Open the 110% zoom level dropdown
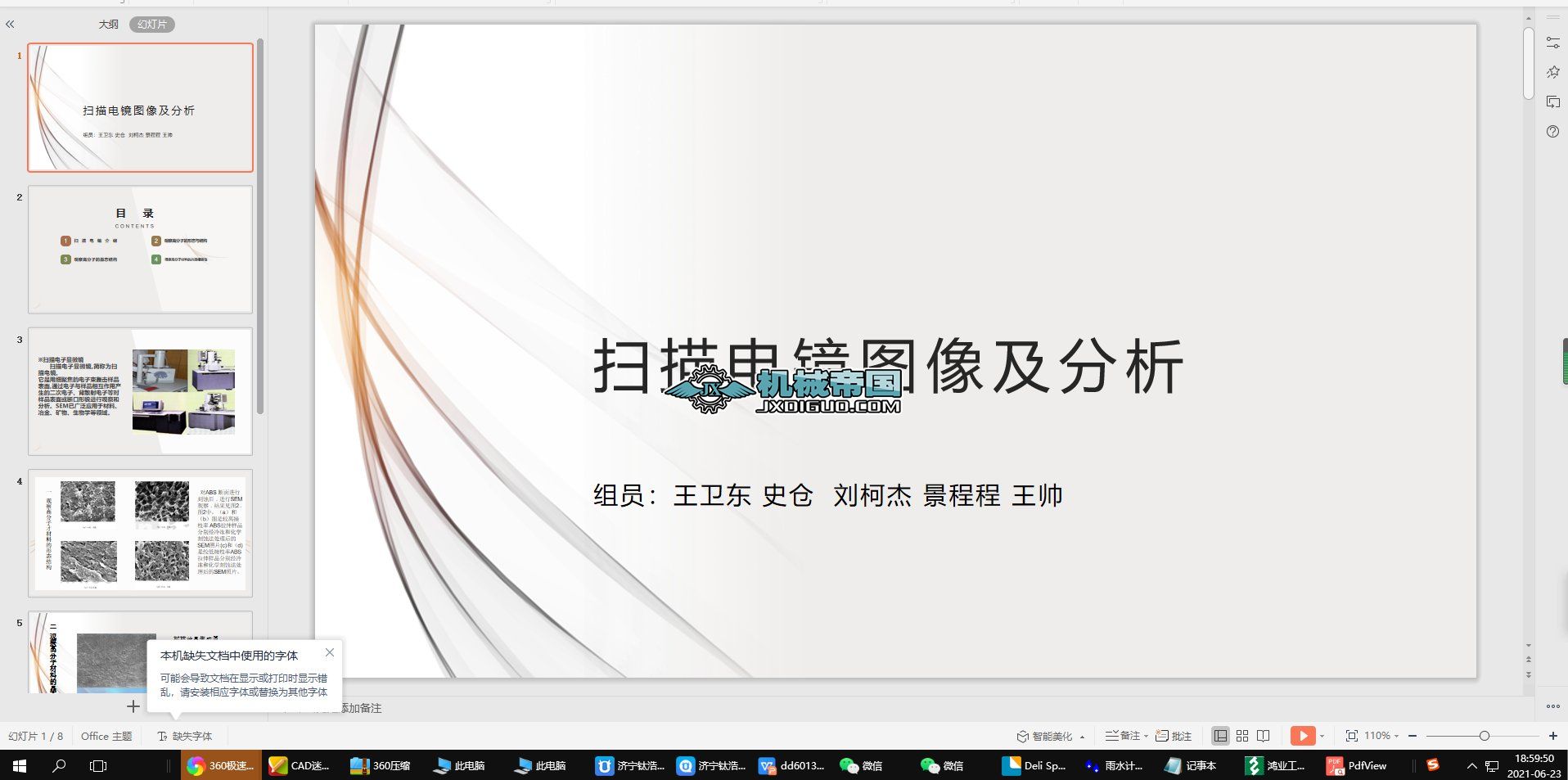This screenshot has width=1568, height=780. tap(1381, 736)
